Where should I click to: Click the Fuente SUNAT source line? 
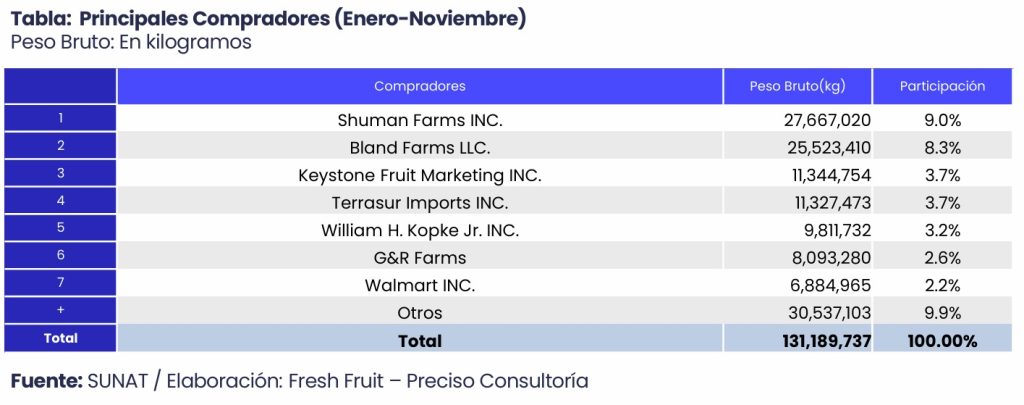point(300,381)
